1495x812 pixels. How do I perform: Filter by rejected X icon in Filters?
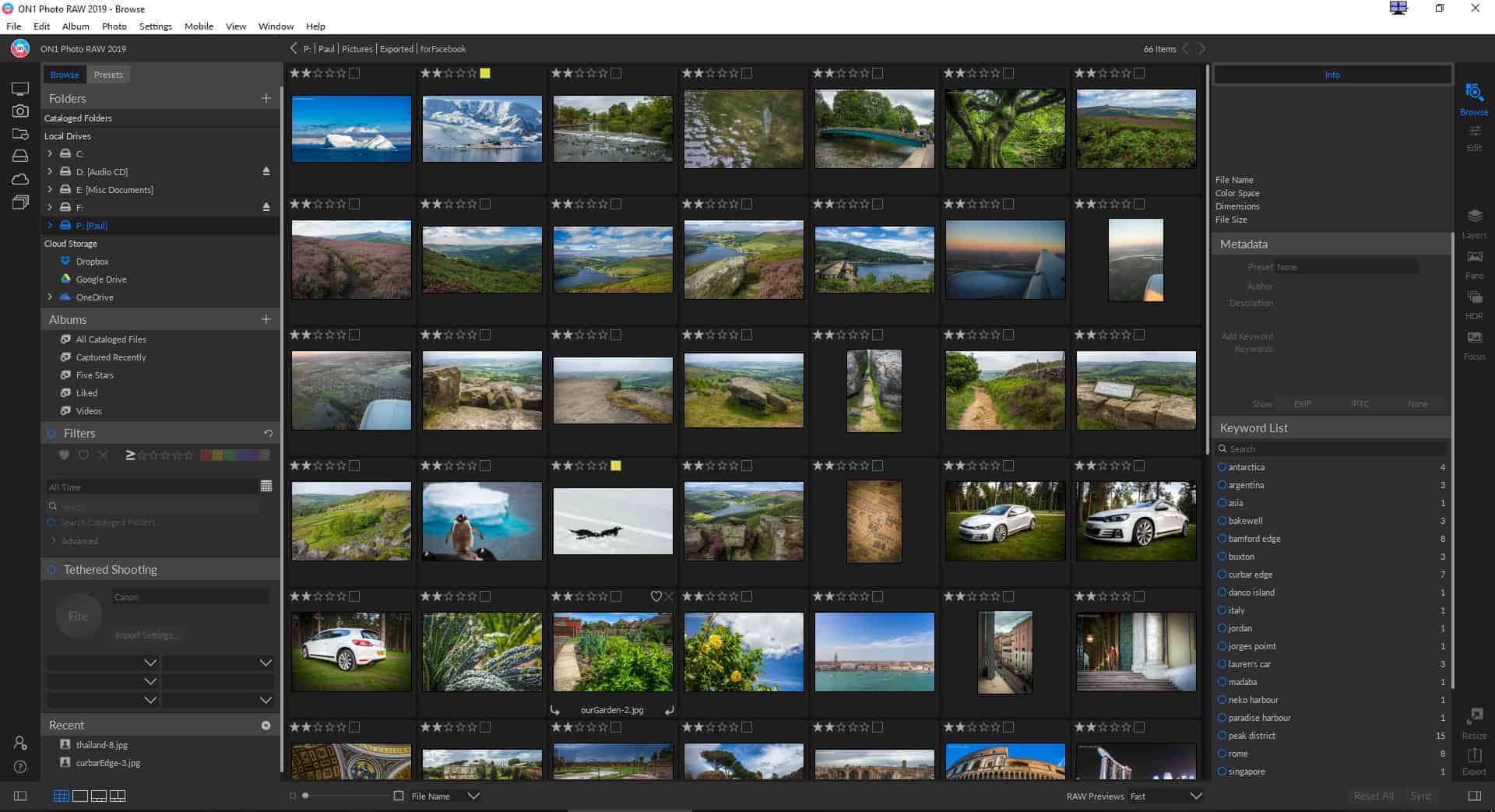pos(103,455)
